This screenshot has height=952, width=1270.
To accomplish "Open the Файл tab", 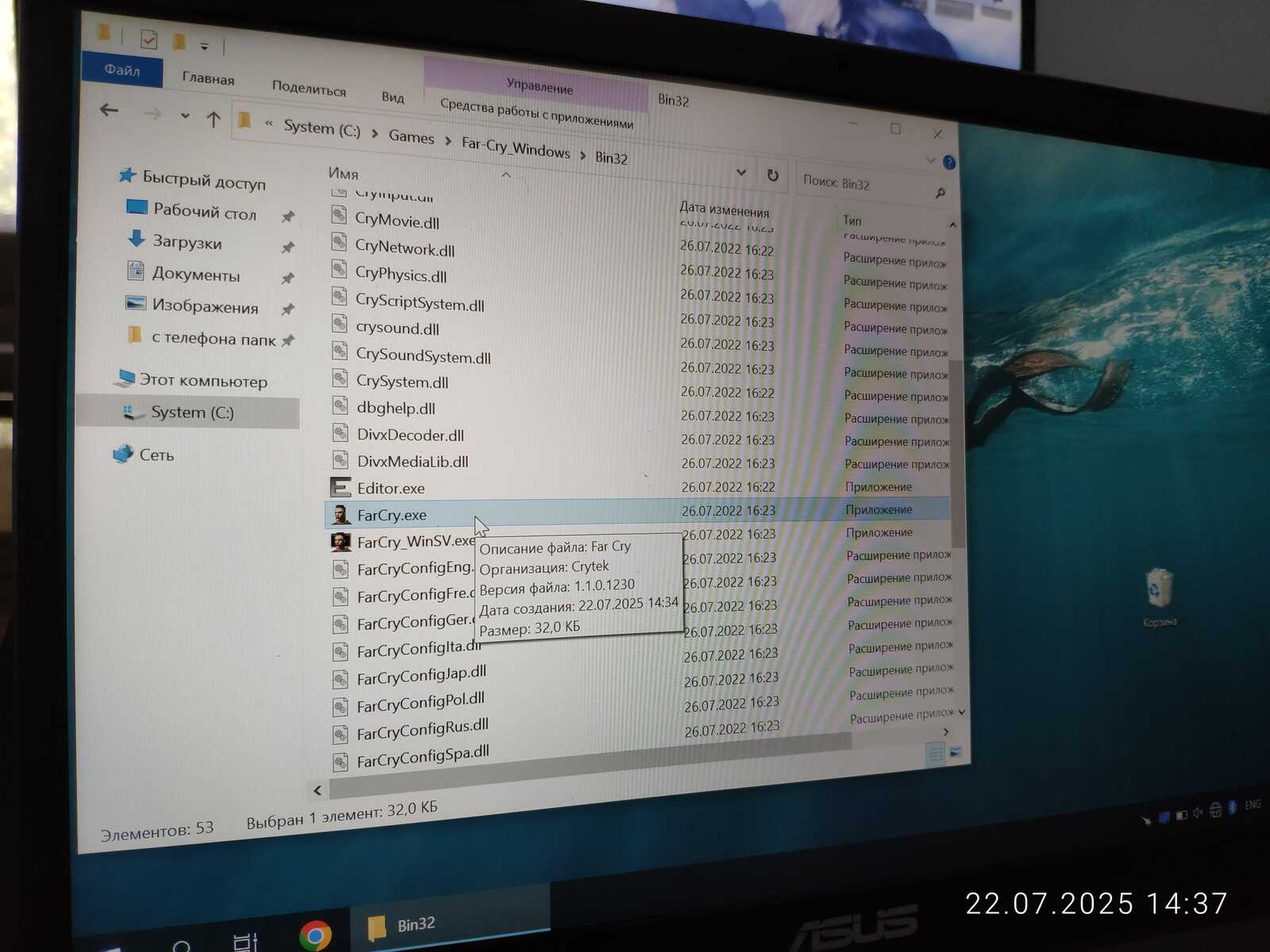I will coord(122,70).
